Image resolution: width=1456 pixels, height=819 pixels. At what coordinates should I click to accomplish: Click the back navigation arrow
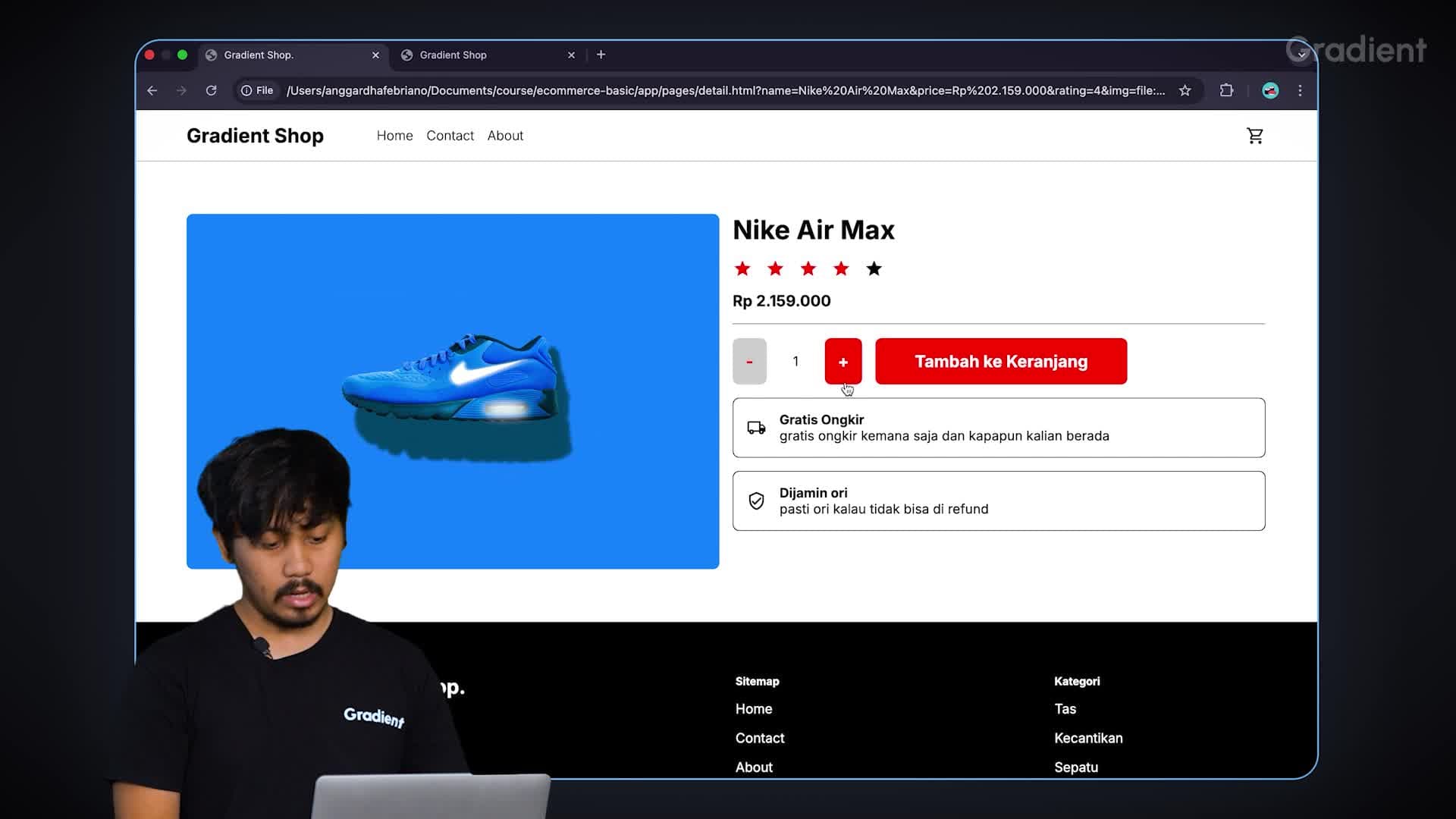point(151,91)
